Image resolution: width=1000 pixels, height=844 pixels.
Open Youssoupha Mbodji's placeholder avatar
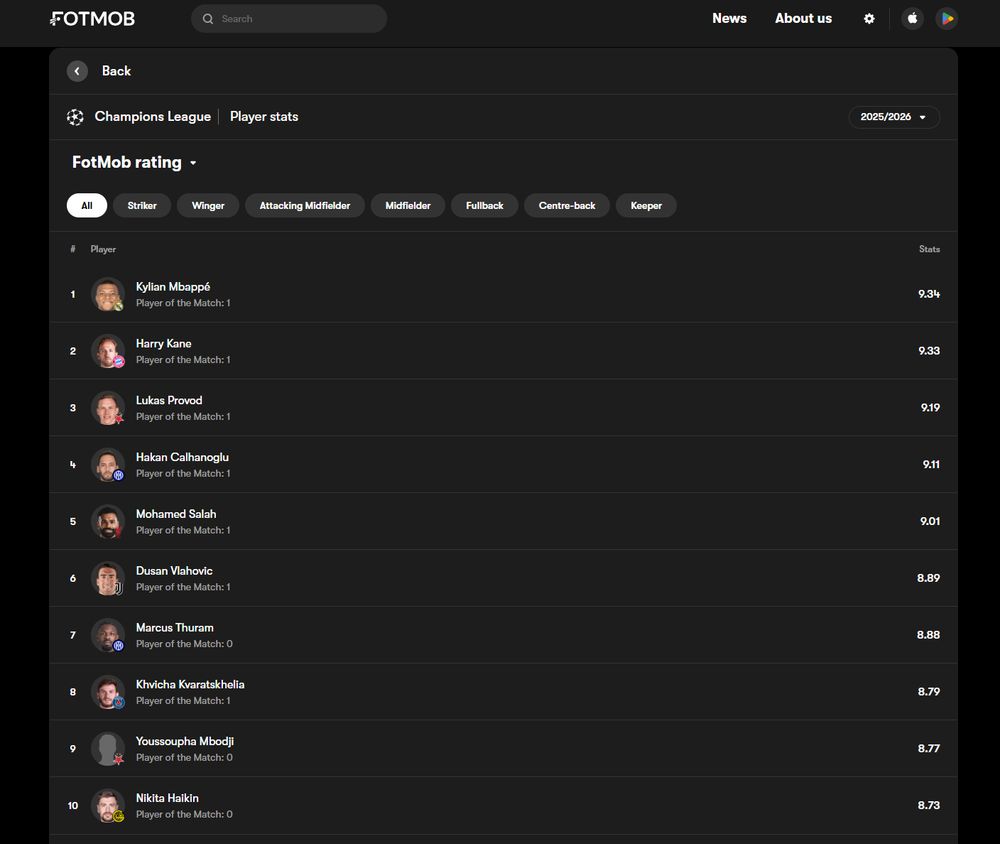point(108,748)
